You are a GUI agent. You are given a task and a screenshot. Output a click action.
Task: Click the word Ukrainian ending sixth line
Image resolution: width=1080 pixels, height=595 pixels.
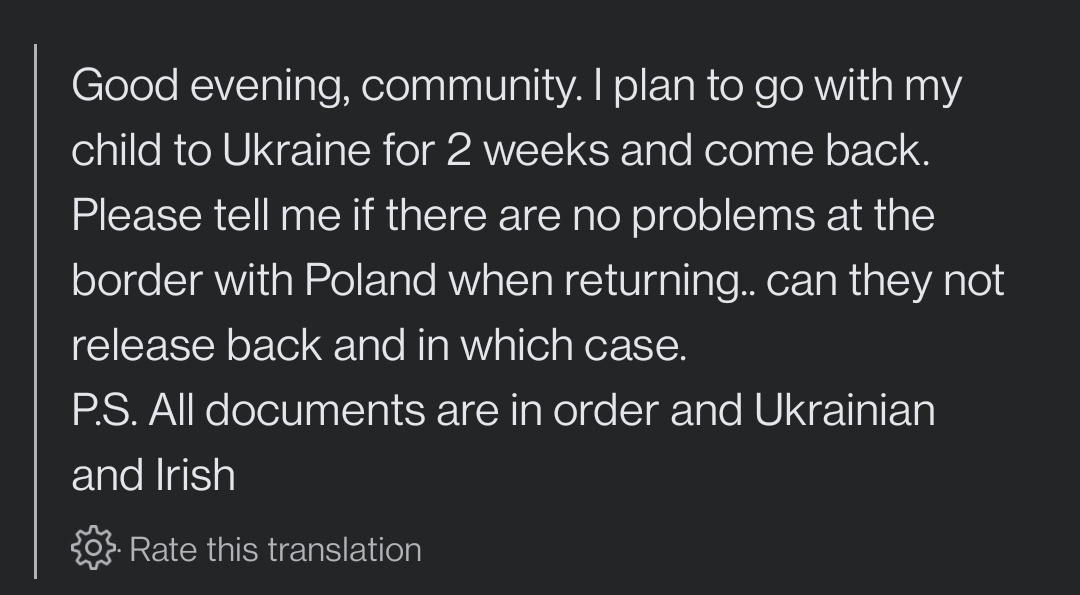coord(844,410)
